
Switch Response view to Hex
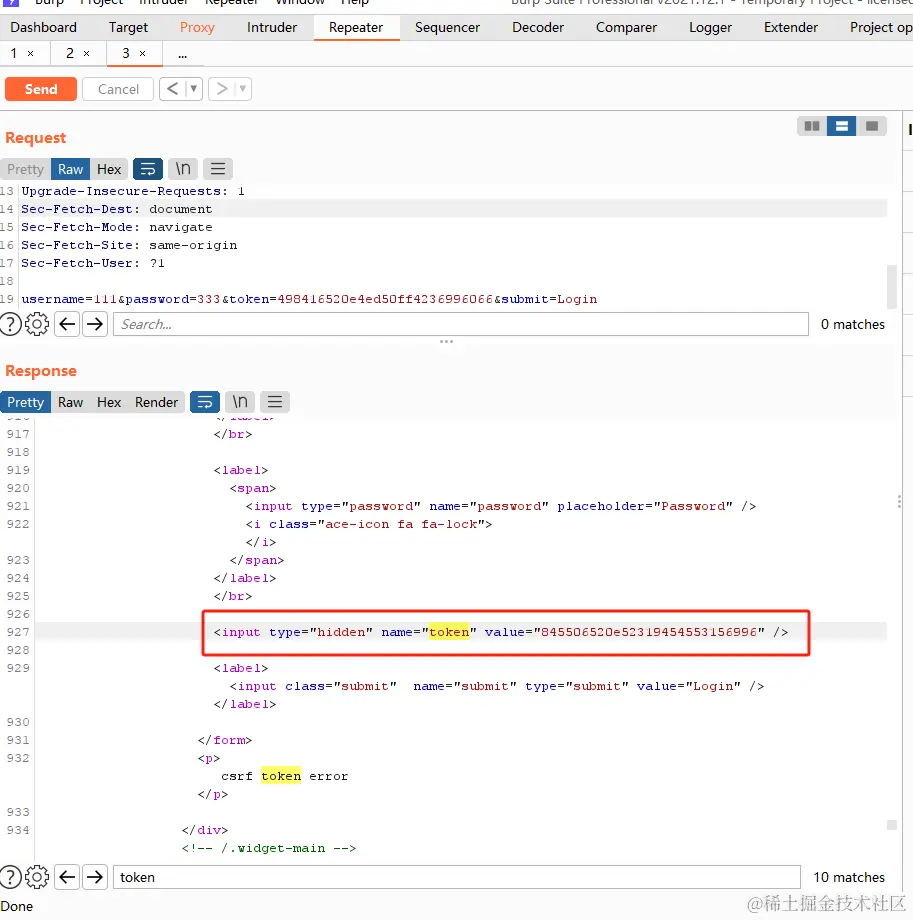[x=109, y=402]
